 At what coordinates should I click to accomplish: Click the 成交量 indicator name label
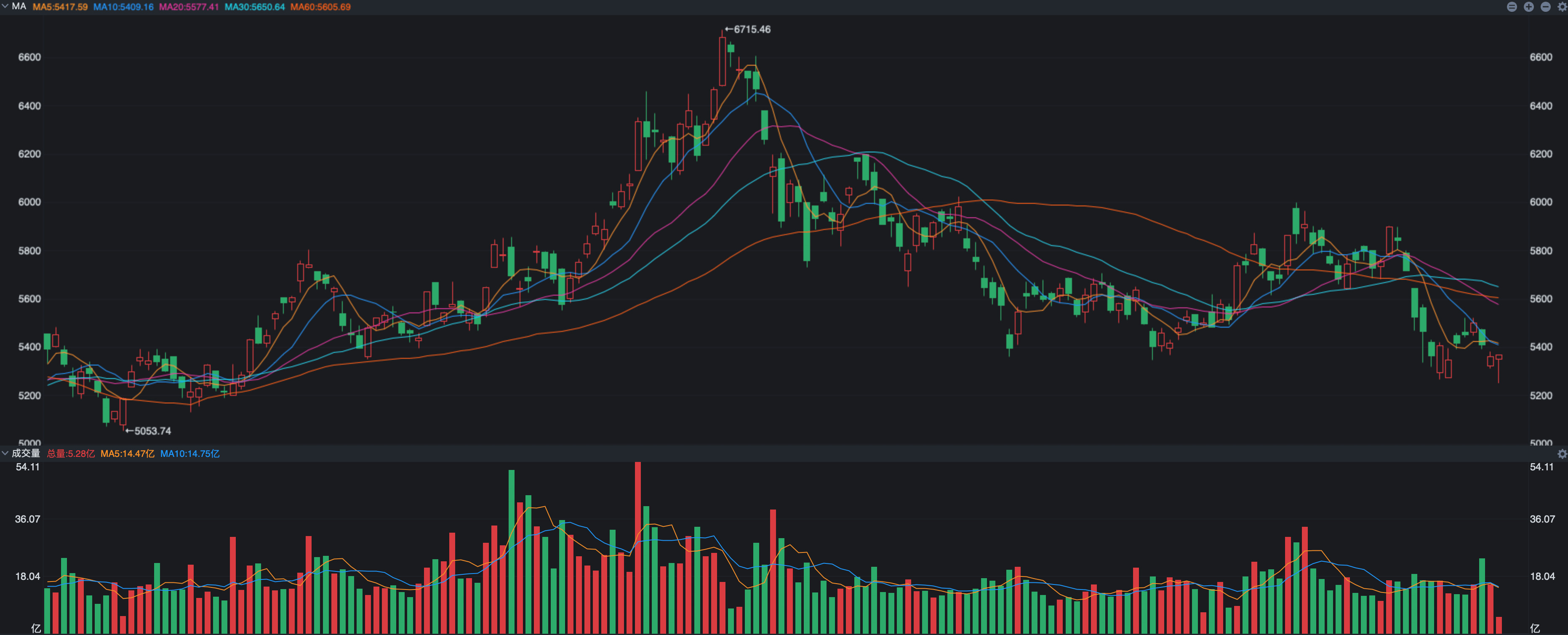pos(26,453)
